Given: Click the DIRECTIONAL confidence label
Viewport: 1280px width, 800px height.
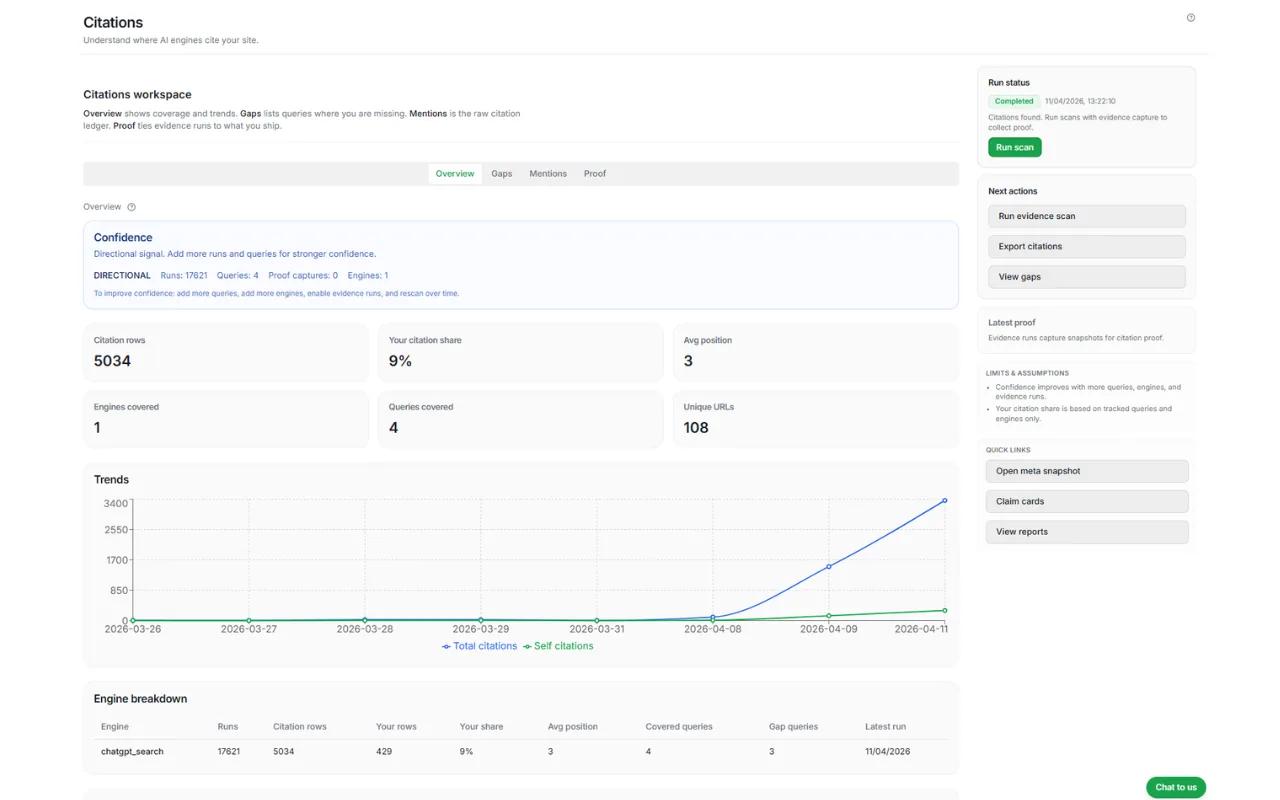Looking at the screenshot, I should (122, 275).
